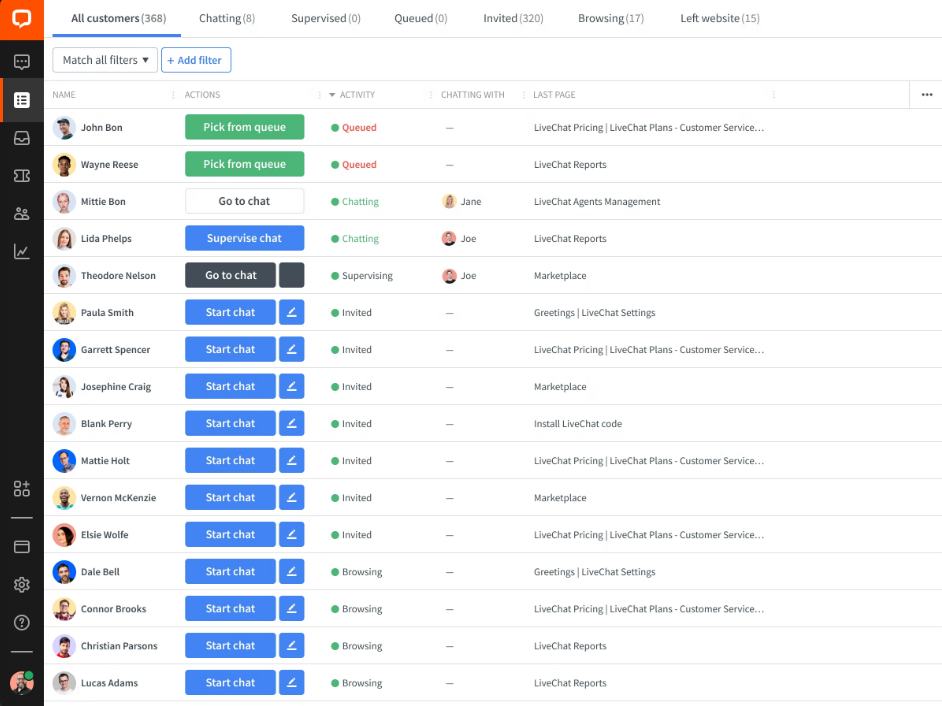This screenshot has height=706, width=942.
Task: View the Reports section from the sidebar
Action: (22, 251)
